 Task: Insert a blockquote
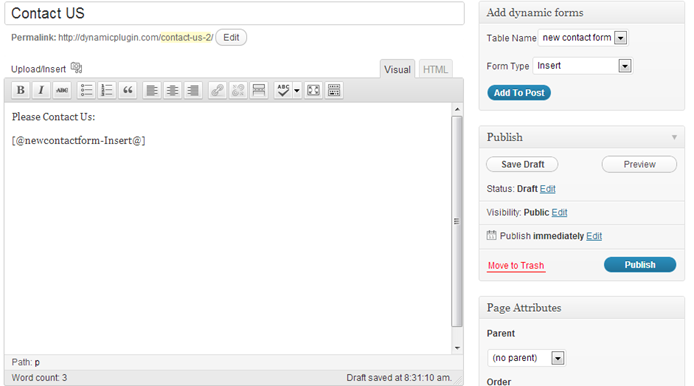[x=128, y=90]
